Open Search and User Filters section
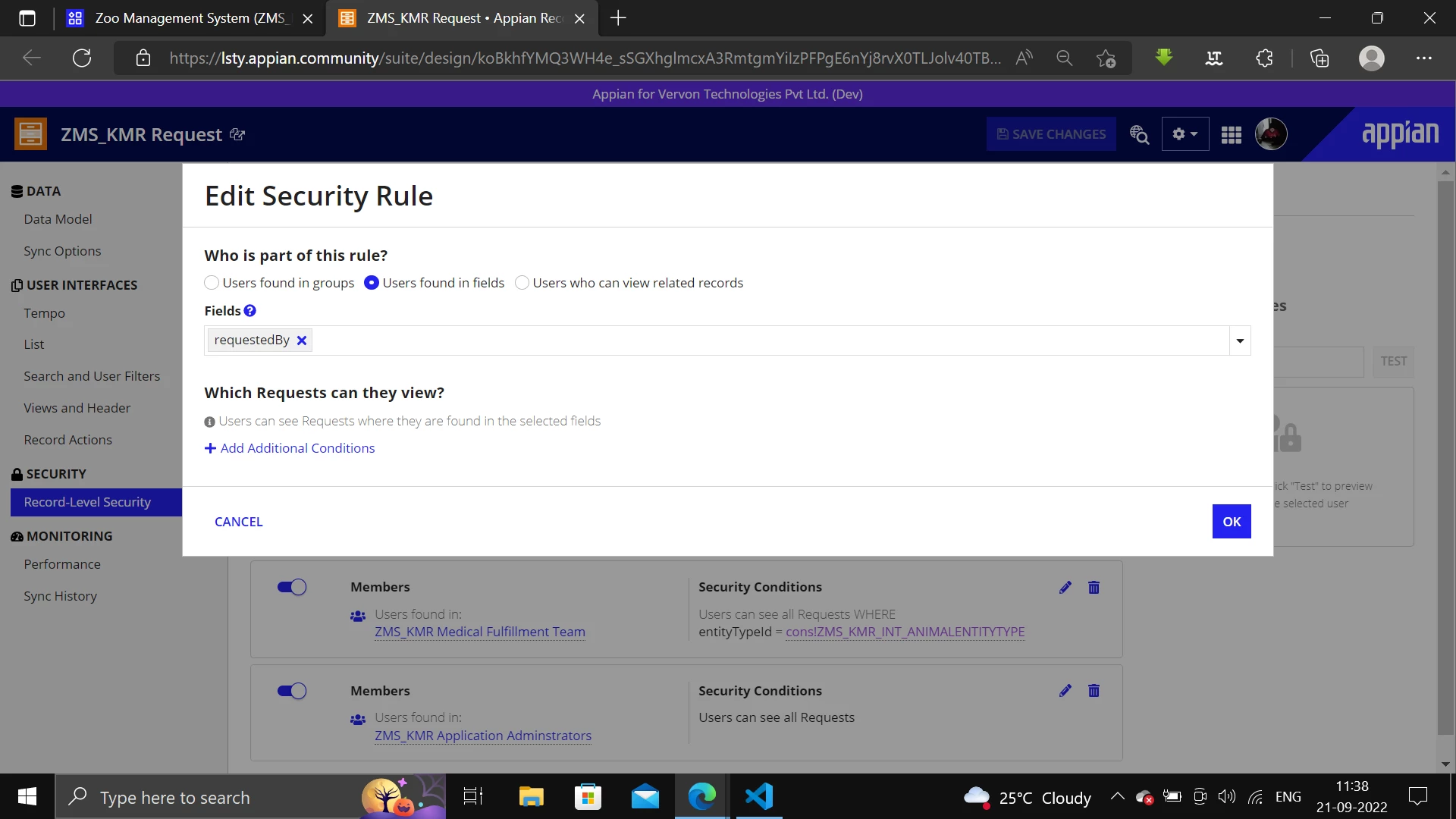This screenshot has width=1456, height=819. [x=92, y=376]
